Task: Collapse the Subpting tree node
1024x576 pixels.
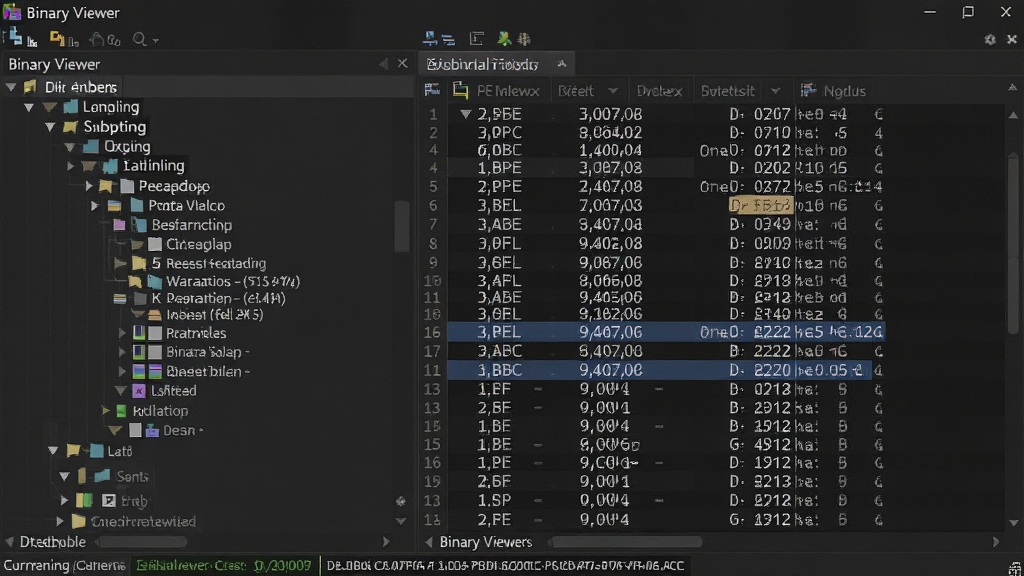Action: pos(50,127)
